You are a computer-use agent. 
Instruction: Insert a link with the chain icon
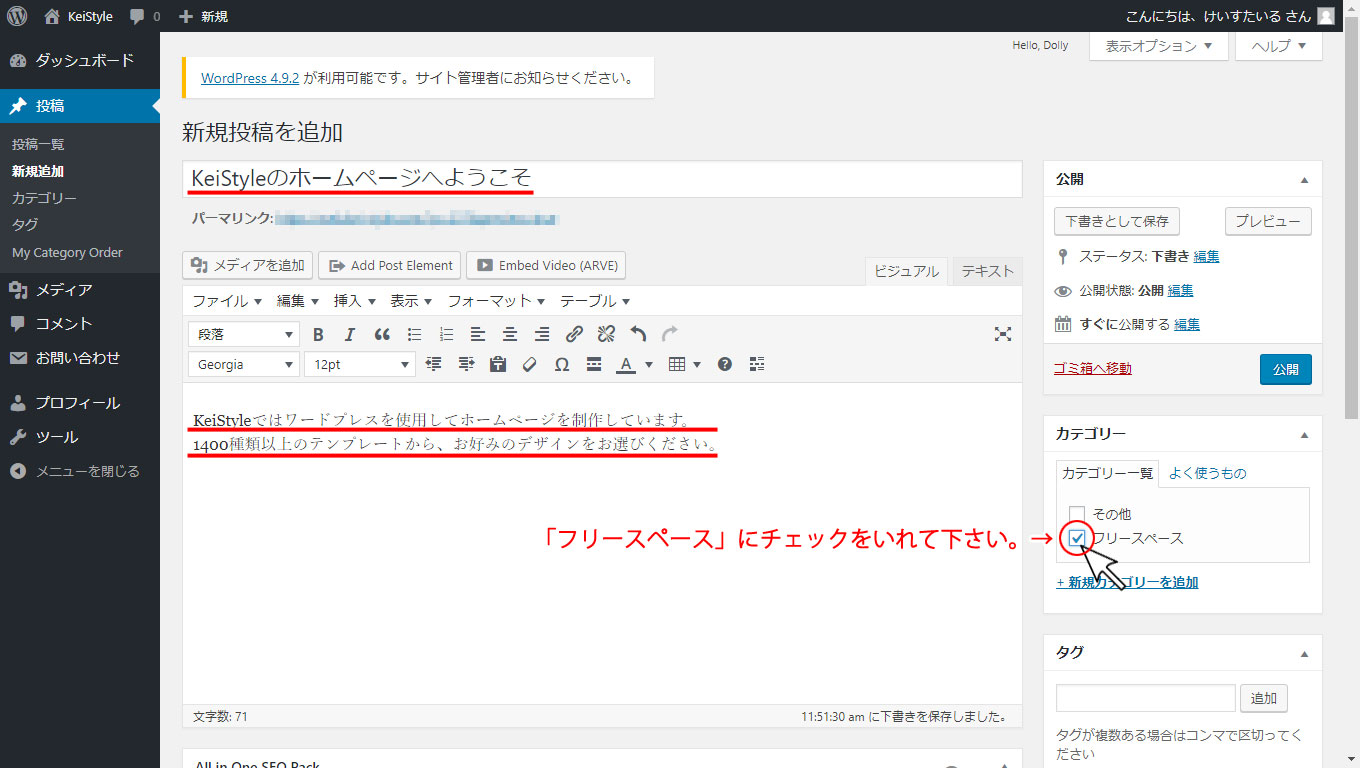click(x=574, y=335)
